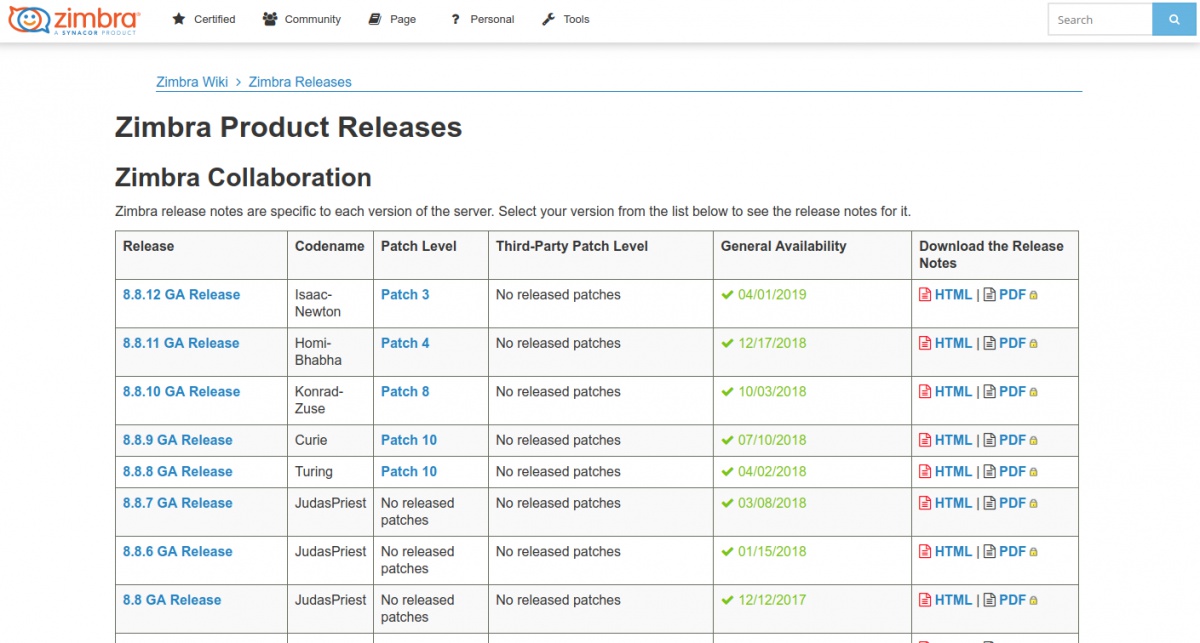Open the Zimbra Releases breadcrumb link
Viewport: 1200px width, 643px height.
(x=300, y=82)
